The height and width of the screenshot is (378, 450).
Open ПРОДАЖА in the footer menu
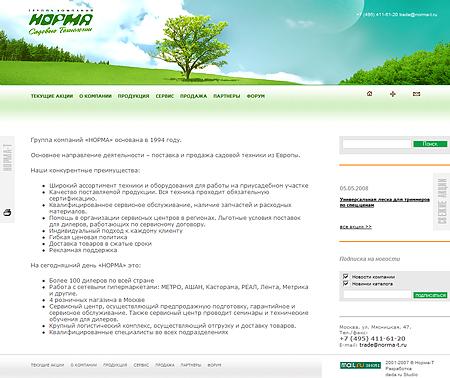(165, 365)
